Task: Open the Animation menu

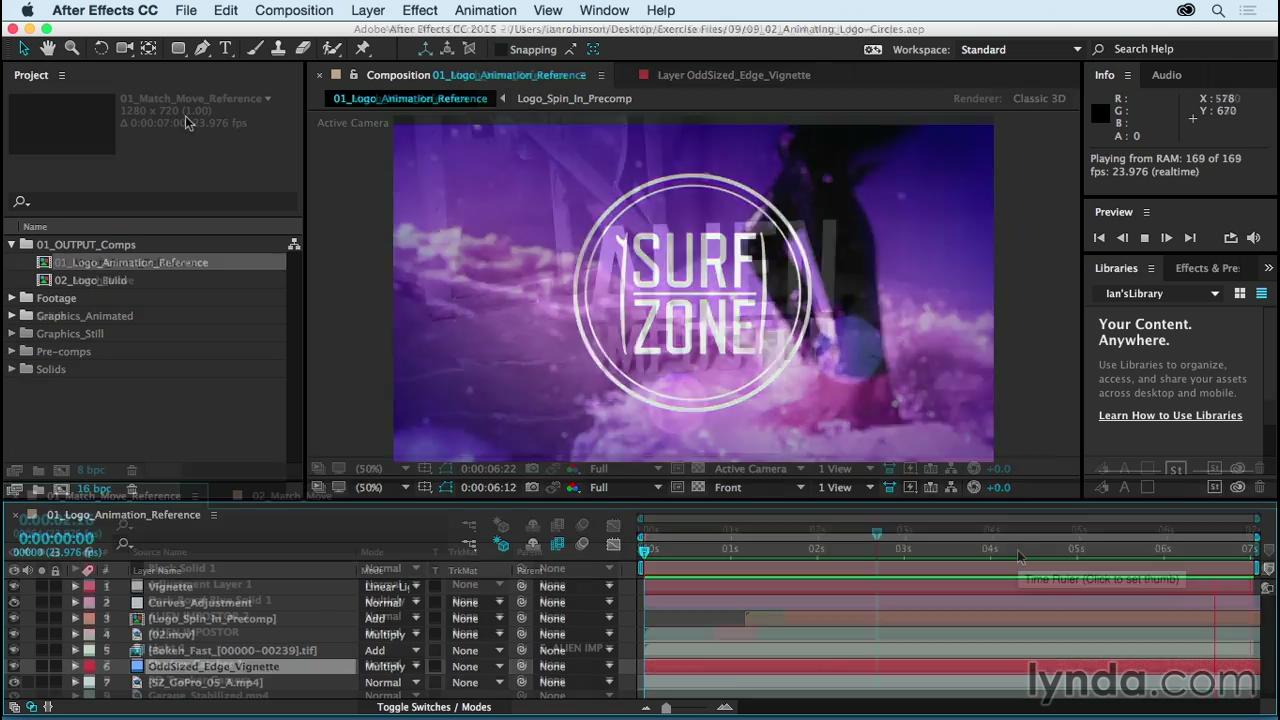Action: tap(485, 10)
